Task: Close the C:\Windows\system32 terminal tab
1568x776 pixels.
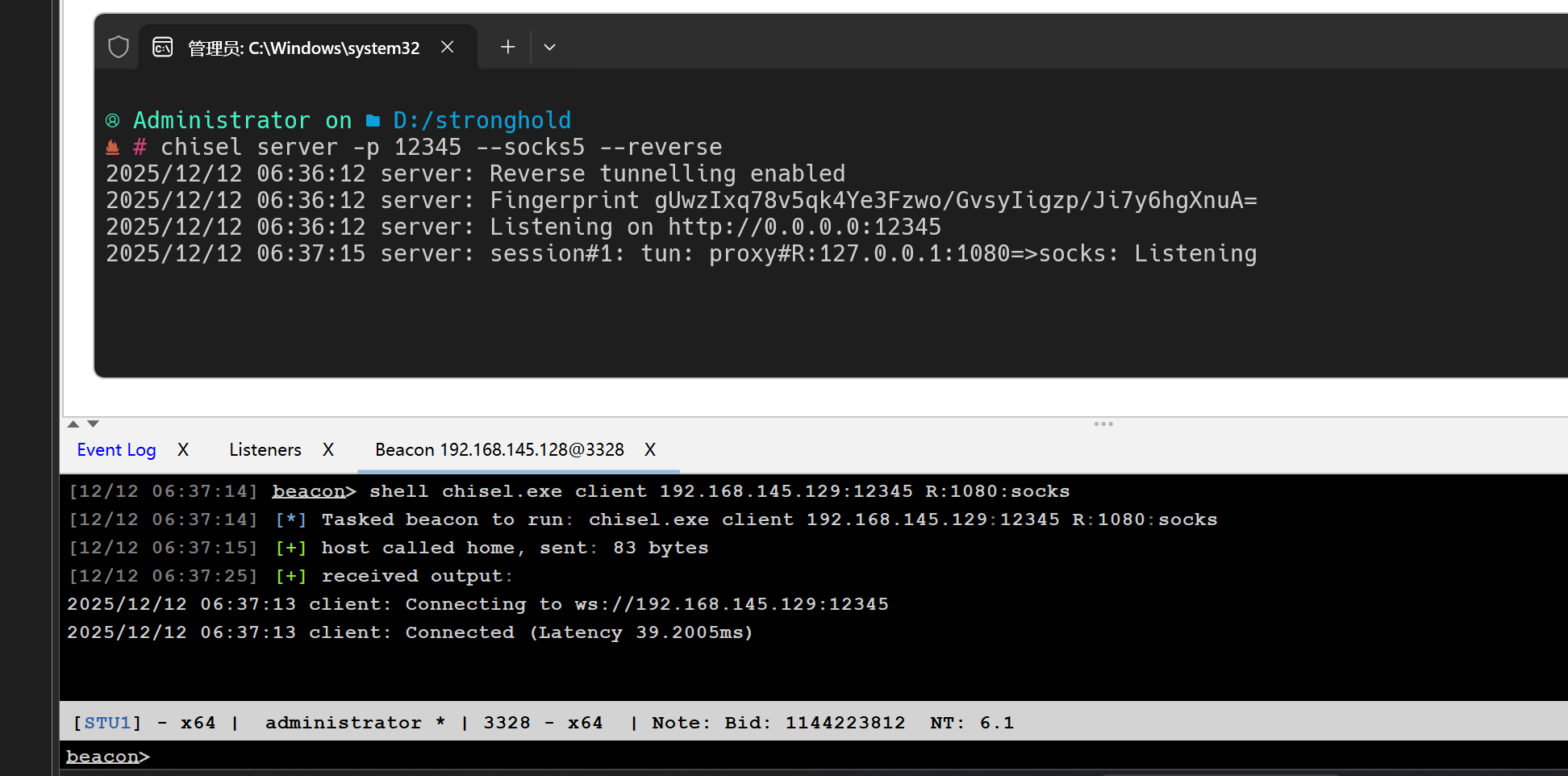Action: tap(448, 47)
